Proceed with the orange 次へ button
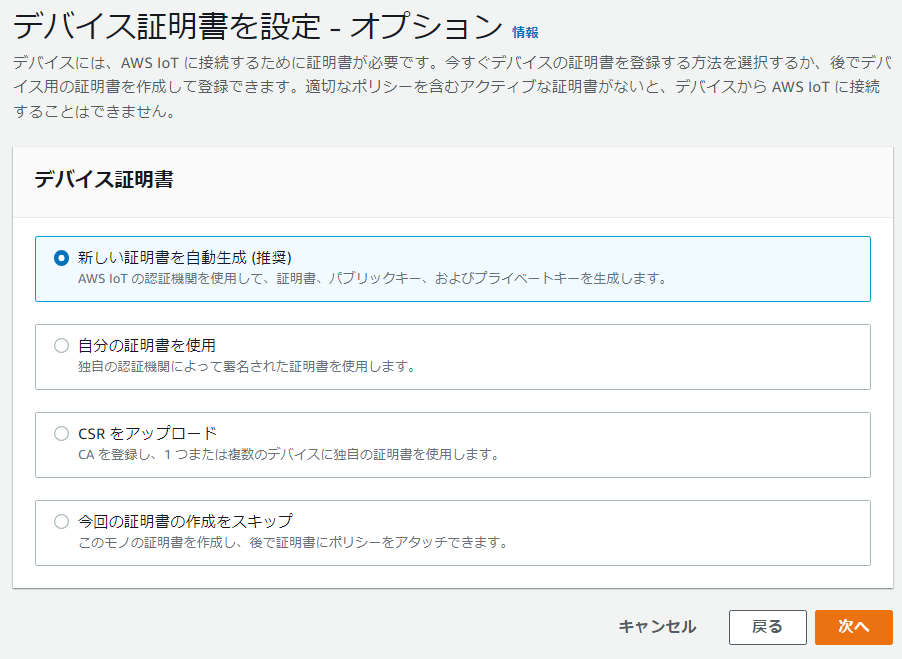Screen dimensions: 902x659 (853, 626)
